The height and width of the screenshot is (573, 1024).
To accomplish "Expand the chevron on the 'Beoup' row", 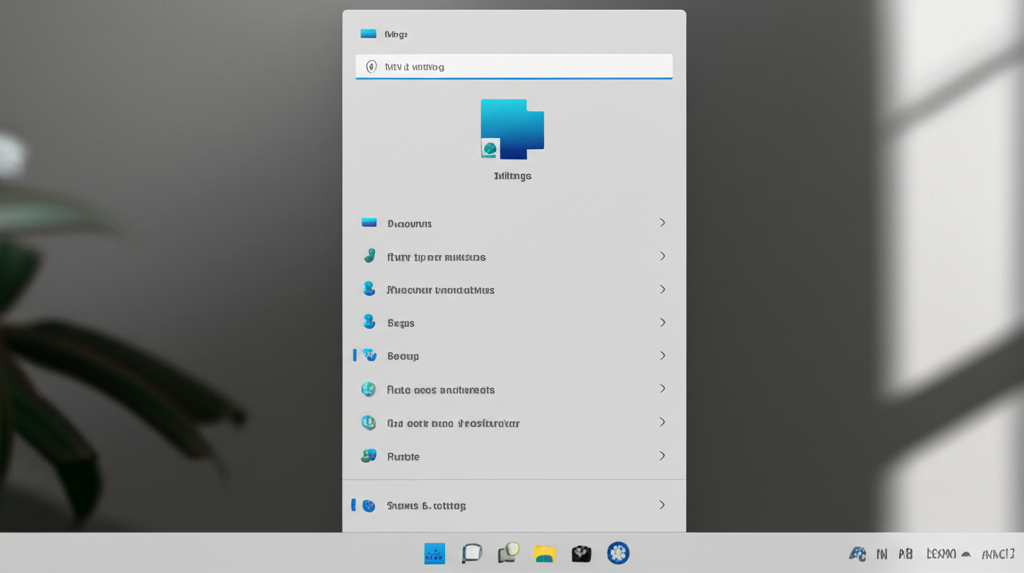I will pyautogui.click(x=662, y=356).
